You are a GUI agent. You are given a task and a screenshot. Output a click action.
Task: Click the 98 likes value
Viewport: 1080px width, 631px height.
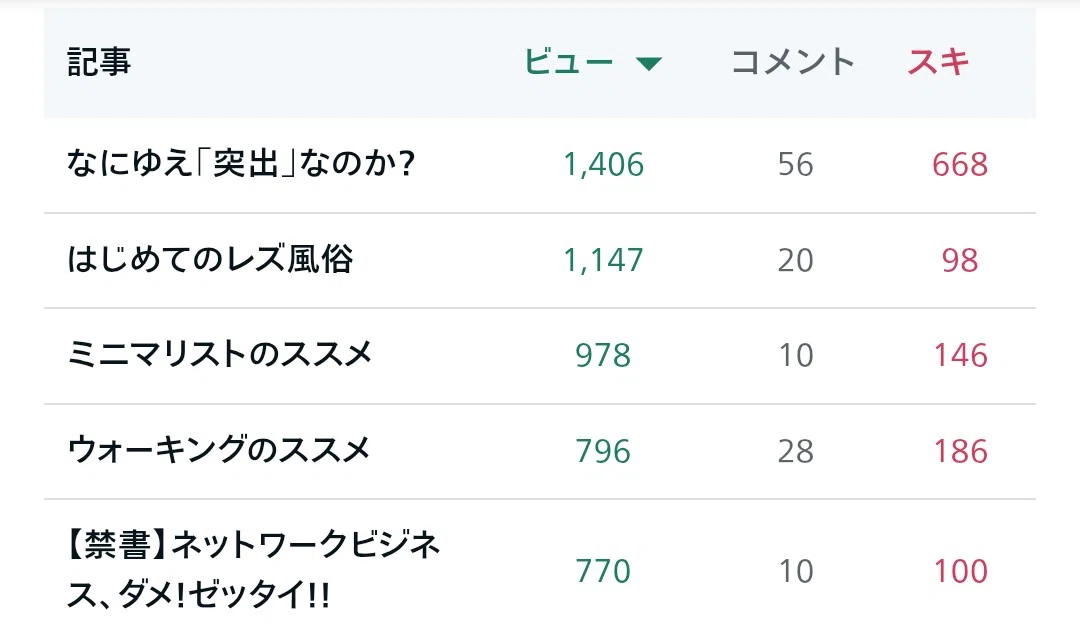(x=960, y=260)
